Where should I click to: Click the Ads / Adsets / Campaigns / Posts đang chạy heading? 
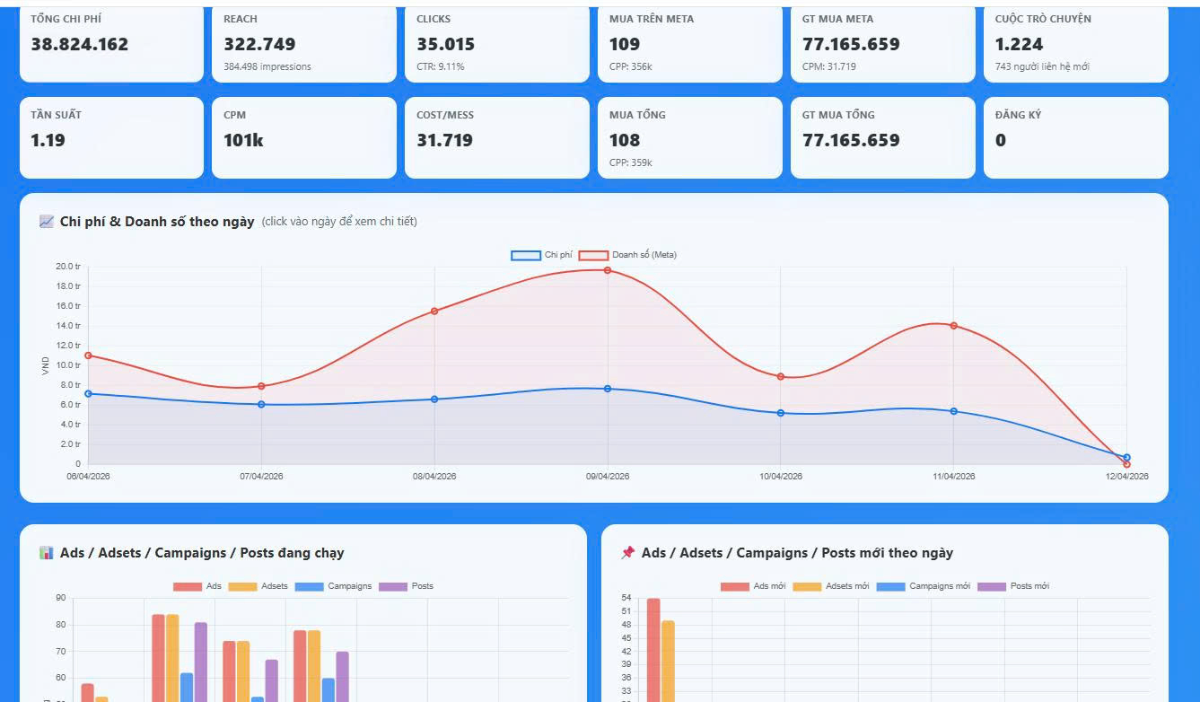[x=202, y=553]
